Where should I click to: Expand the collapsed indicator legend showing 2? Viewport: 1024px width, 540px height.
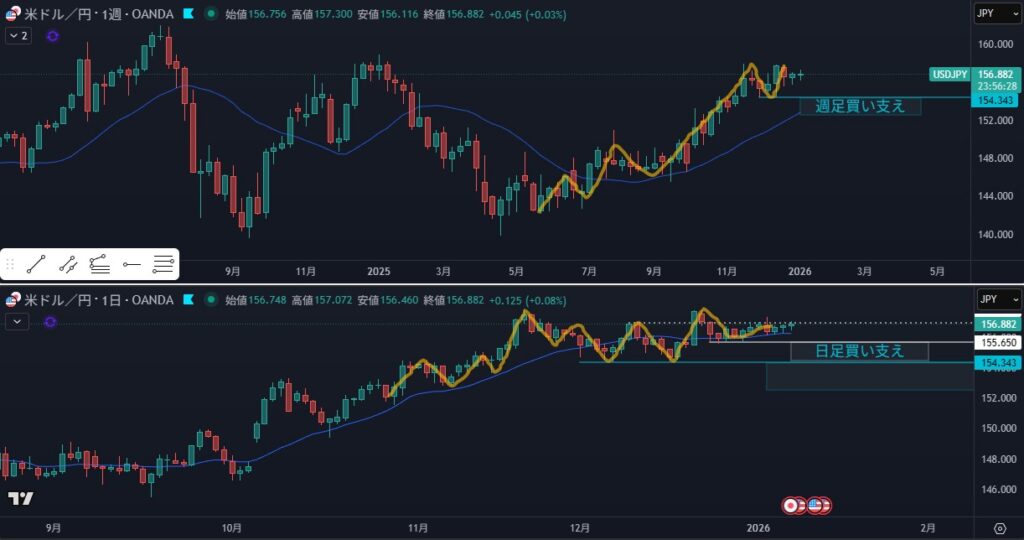point(18,35)
